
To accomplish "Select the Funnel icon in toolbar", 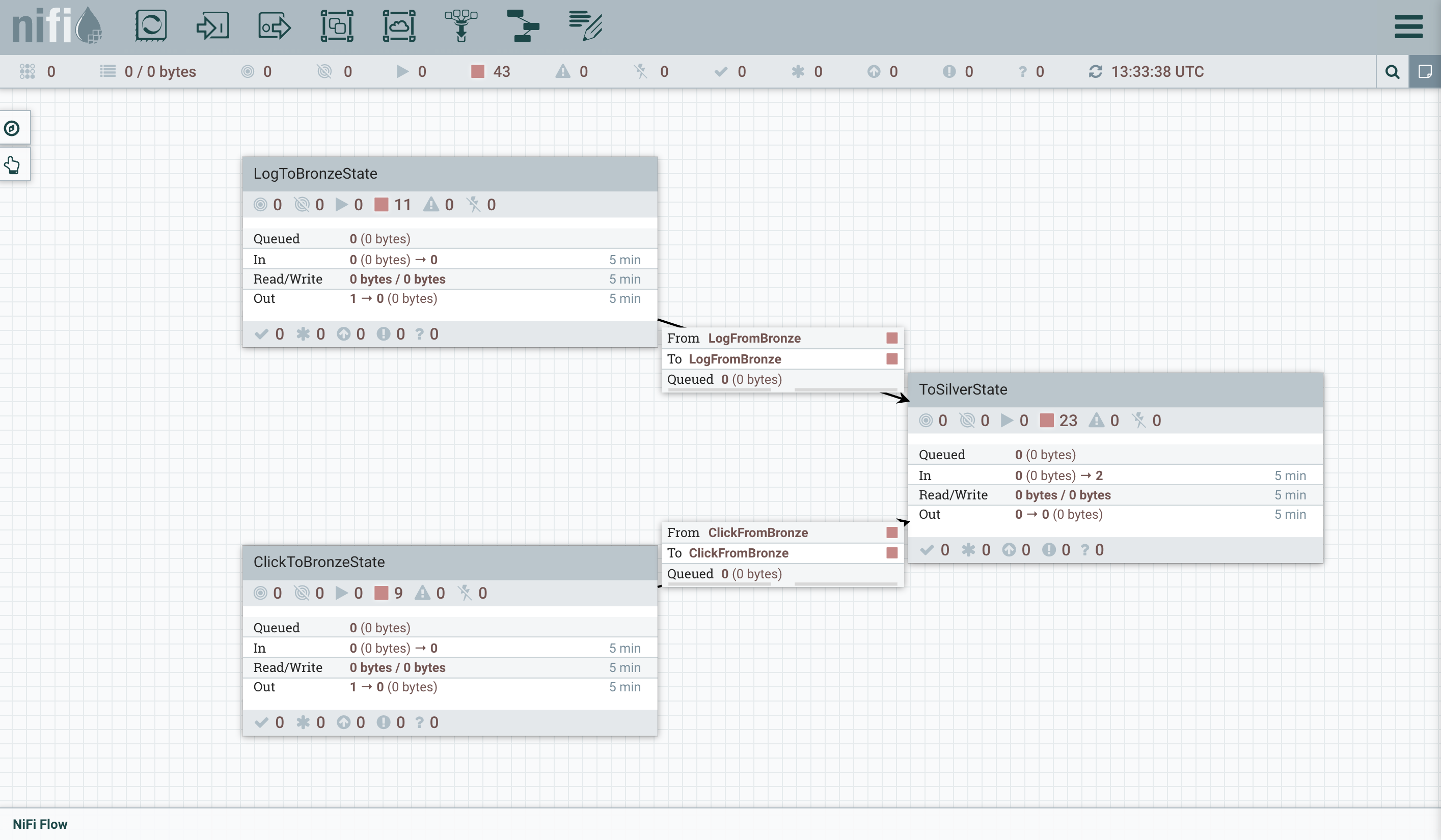I will point(461,26).
